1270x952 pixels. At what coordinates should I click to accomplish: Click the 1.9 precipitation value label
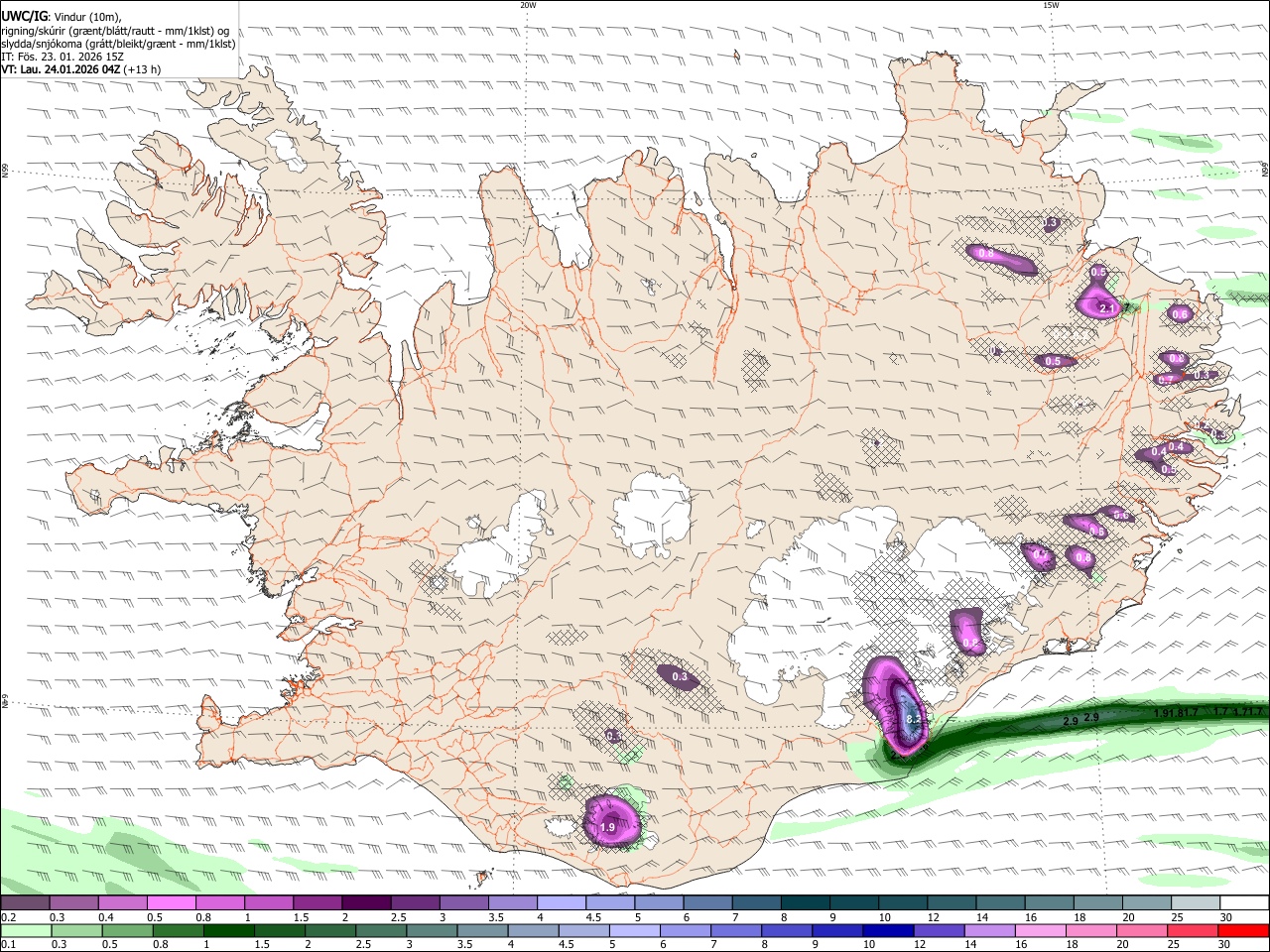pyautogui.click(x=608, y=827)
